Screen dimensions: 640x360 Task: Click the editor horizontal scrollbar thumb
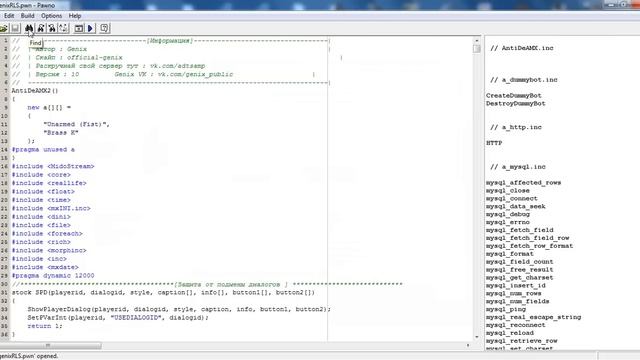pyautogui.click(x=51, y=345)
